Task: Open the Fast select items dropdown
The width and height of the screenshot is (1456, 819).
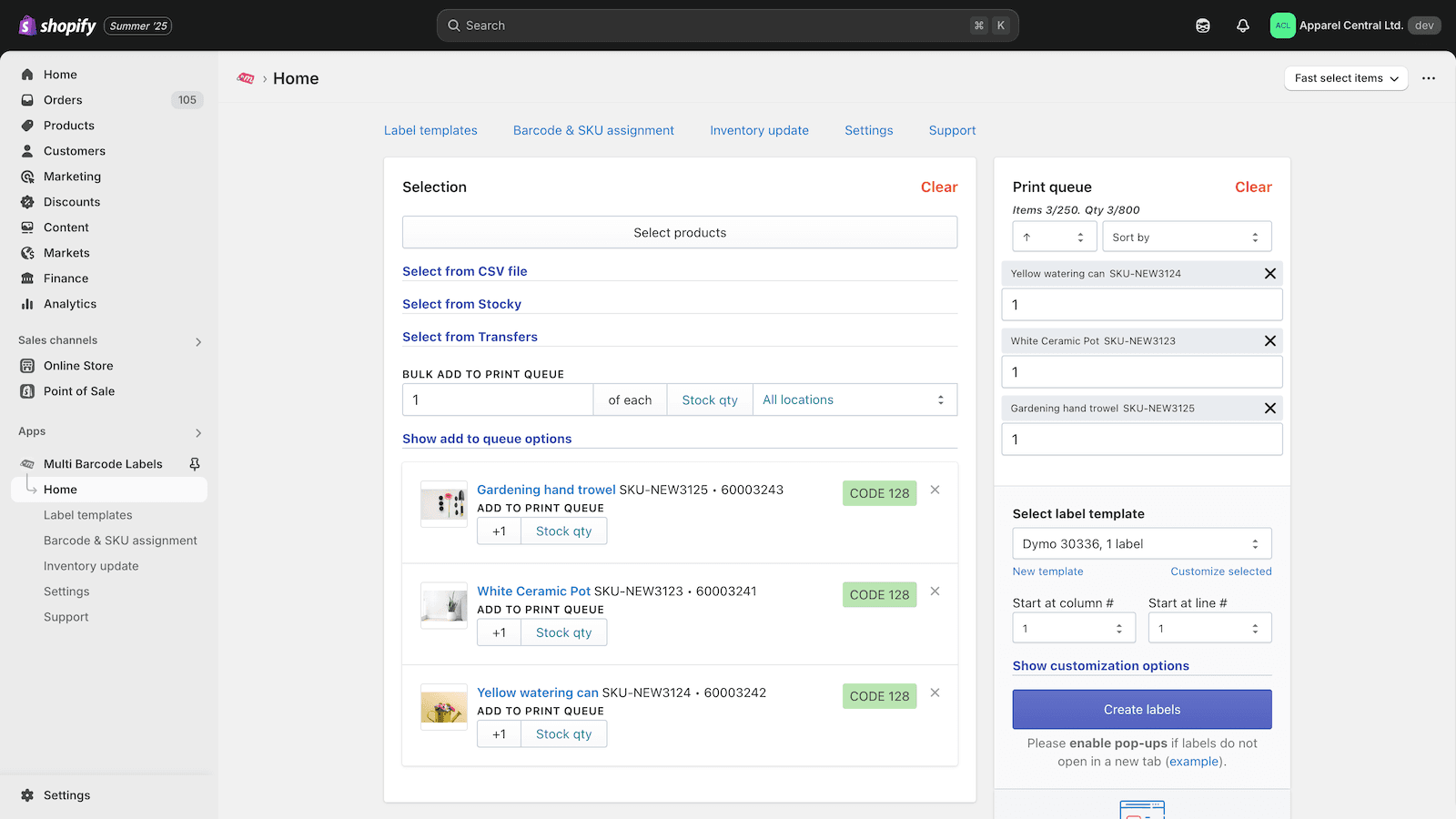Action: point(1345,78)
